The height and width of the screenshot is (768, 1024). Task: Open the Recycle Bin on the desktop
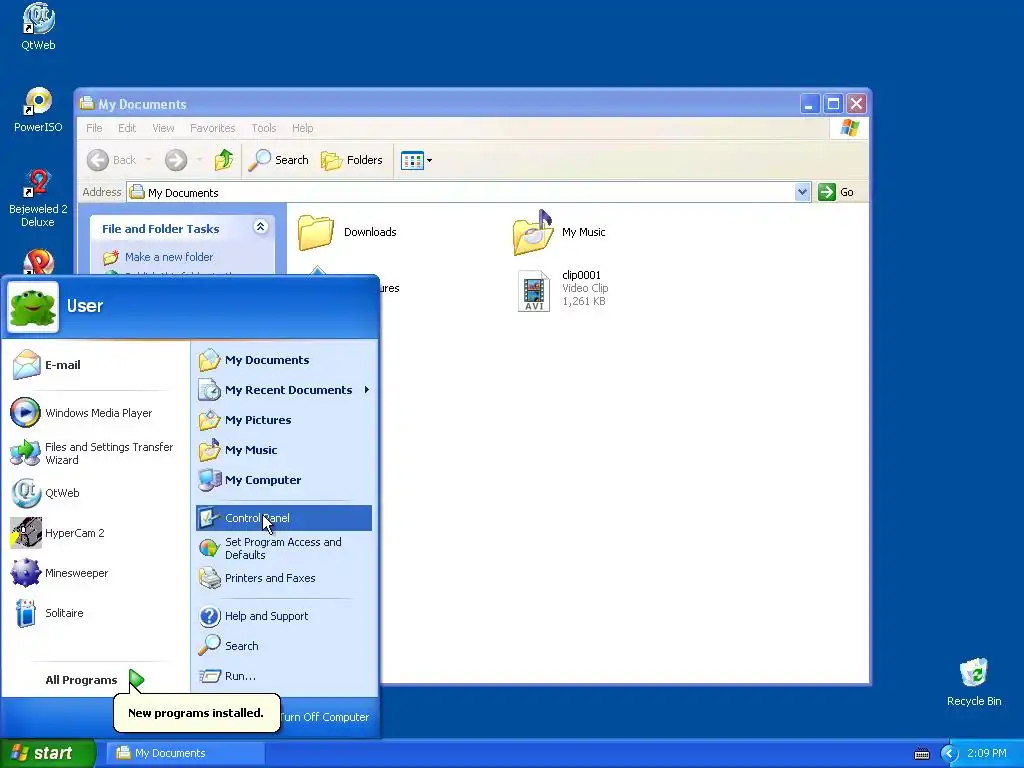click(974, 682)
